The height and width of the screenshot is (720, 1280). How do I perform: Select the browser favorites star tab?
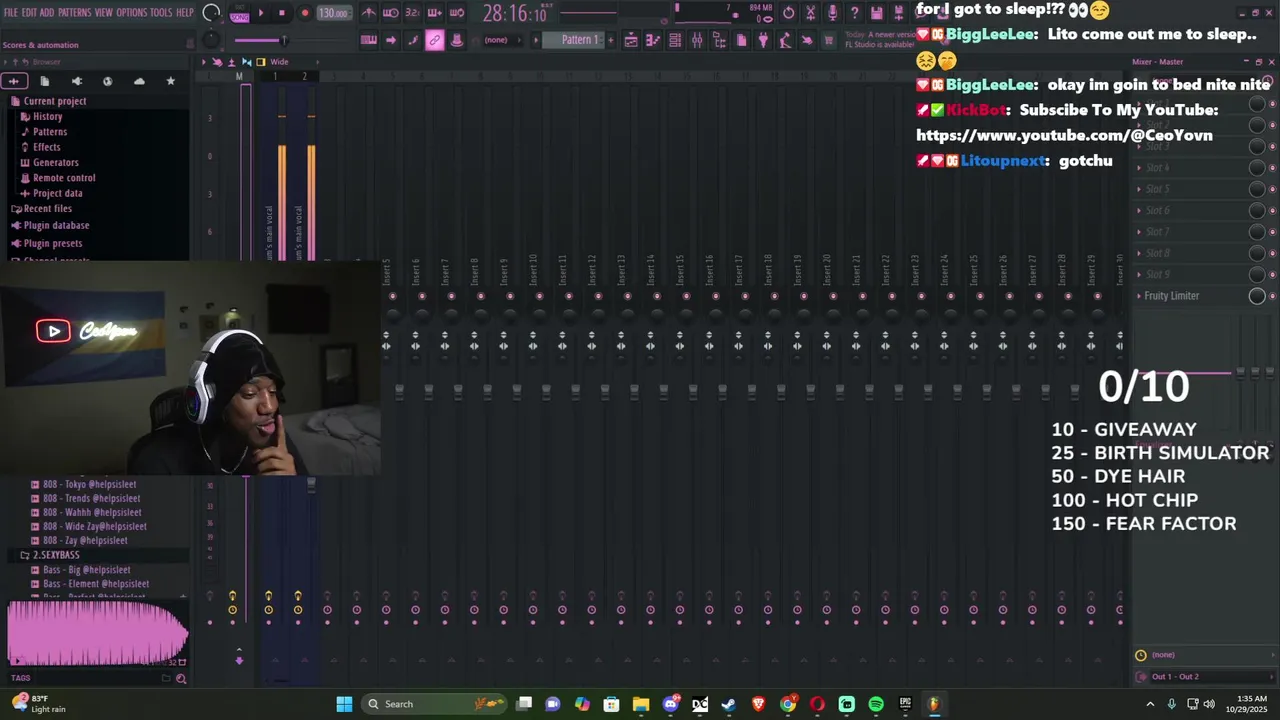(170, 81)
